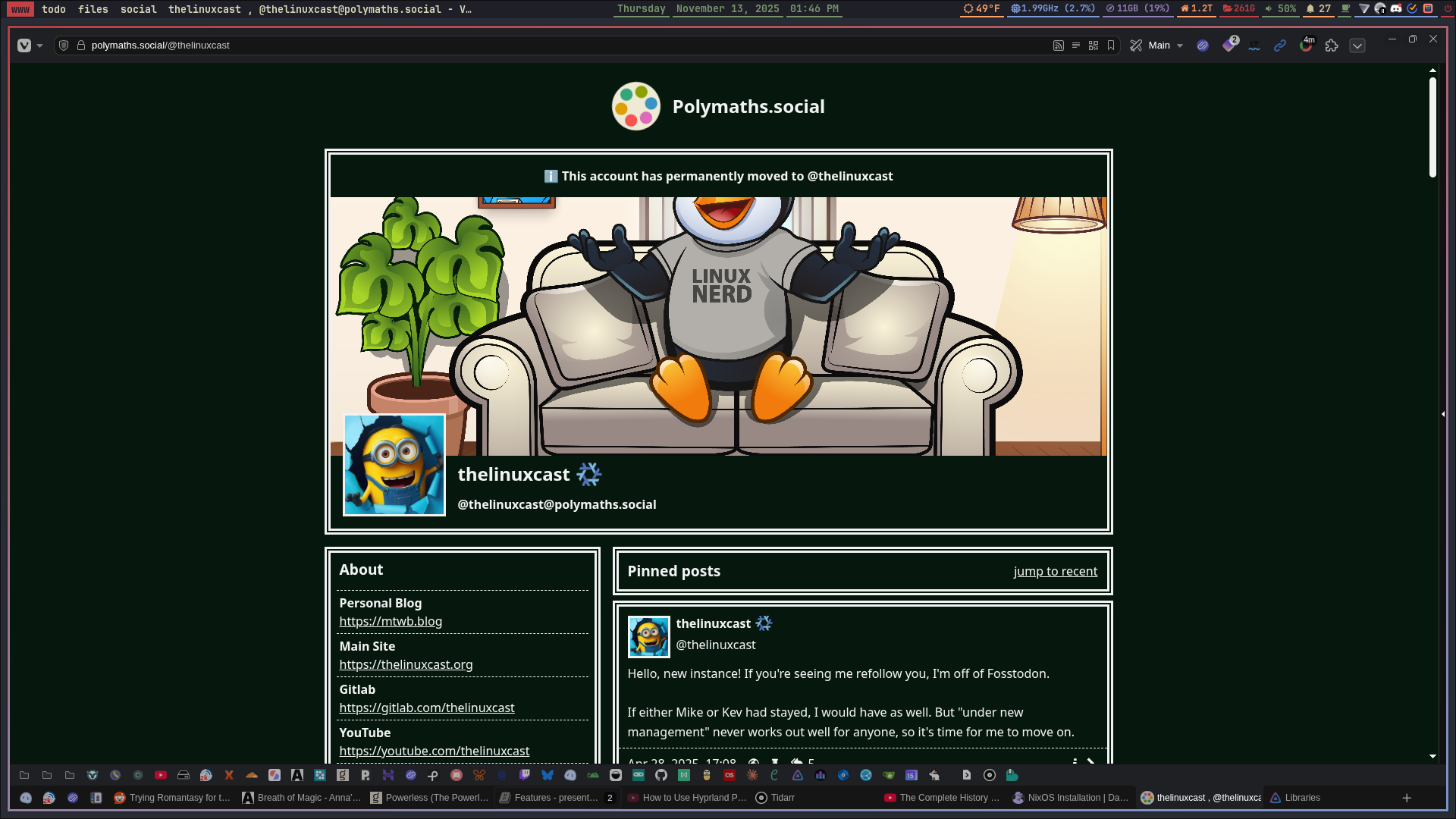Click the thelinuxcast minion profile avatar

(x=394, y=465)
